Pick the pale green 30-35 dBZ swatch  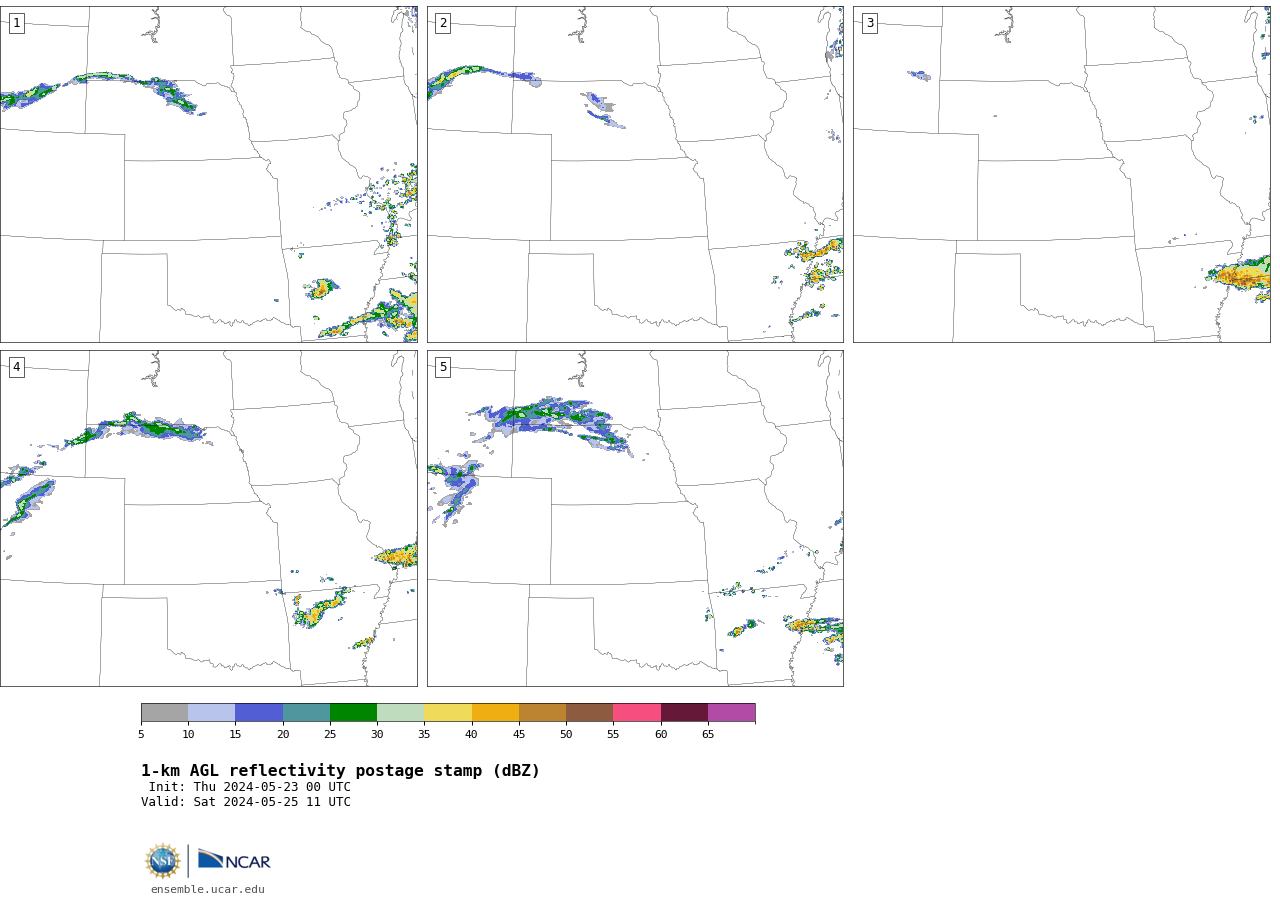pos(400,712)
